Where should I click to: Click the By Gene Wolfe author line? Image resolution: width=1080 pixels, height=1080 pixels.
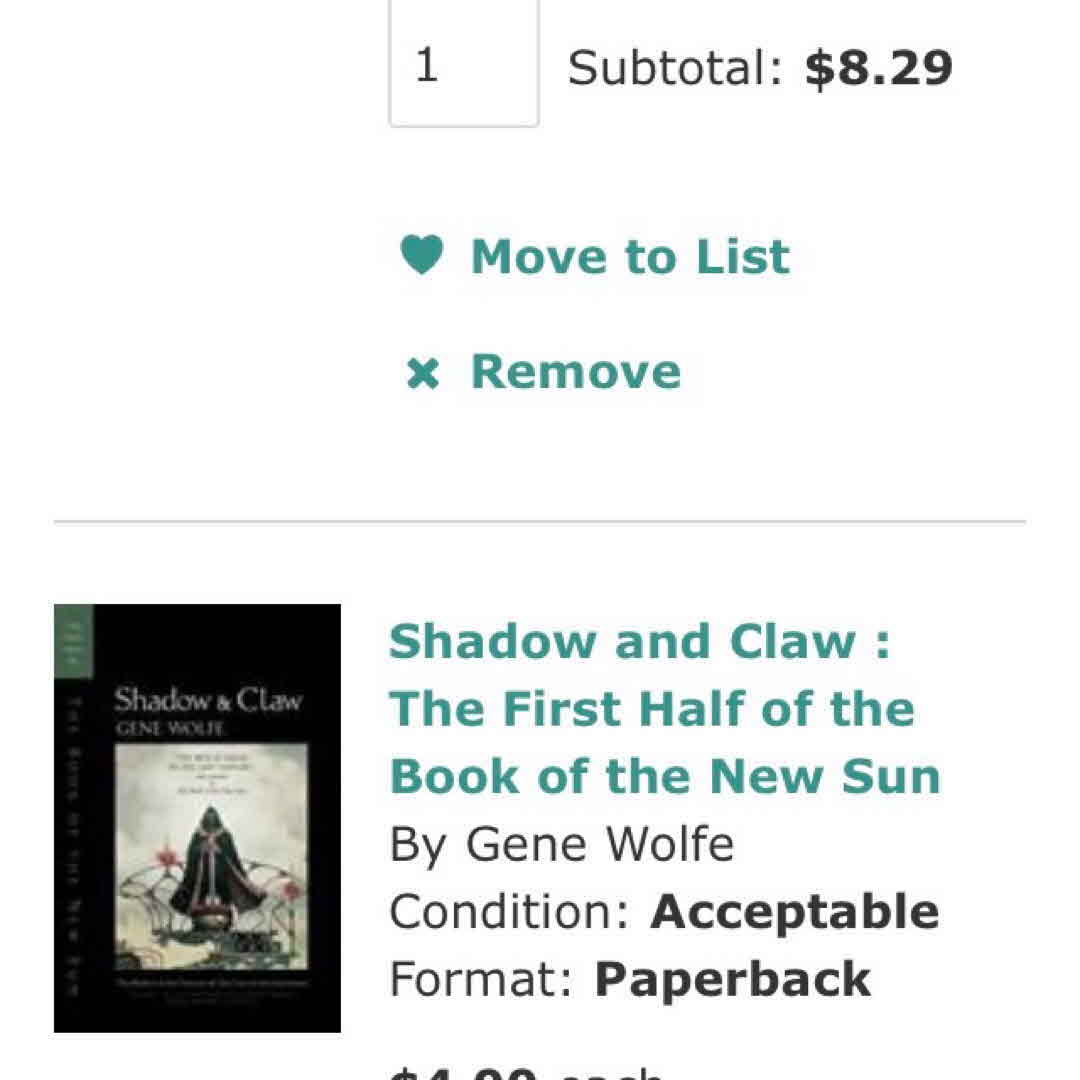(x=561, y=845)
